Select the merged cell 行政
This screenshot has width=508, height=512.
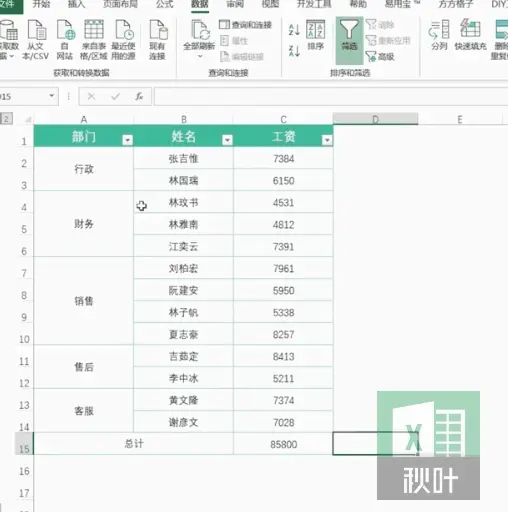(84, 169)
